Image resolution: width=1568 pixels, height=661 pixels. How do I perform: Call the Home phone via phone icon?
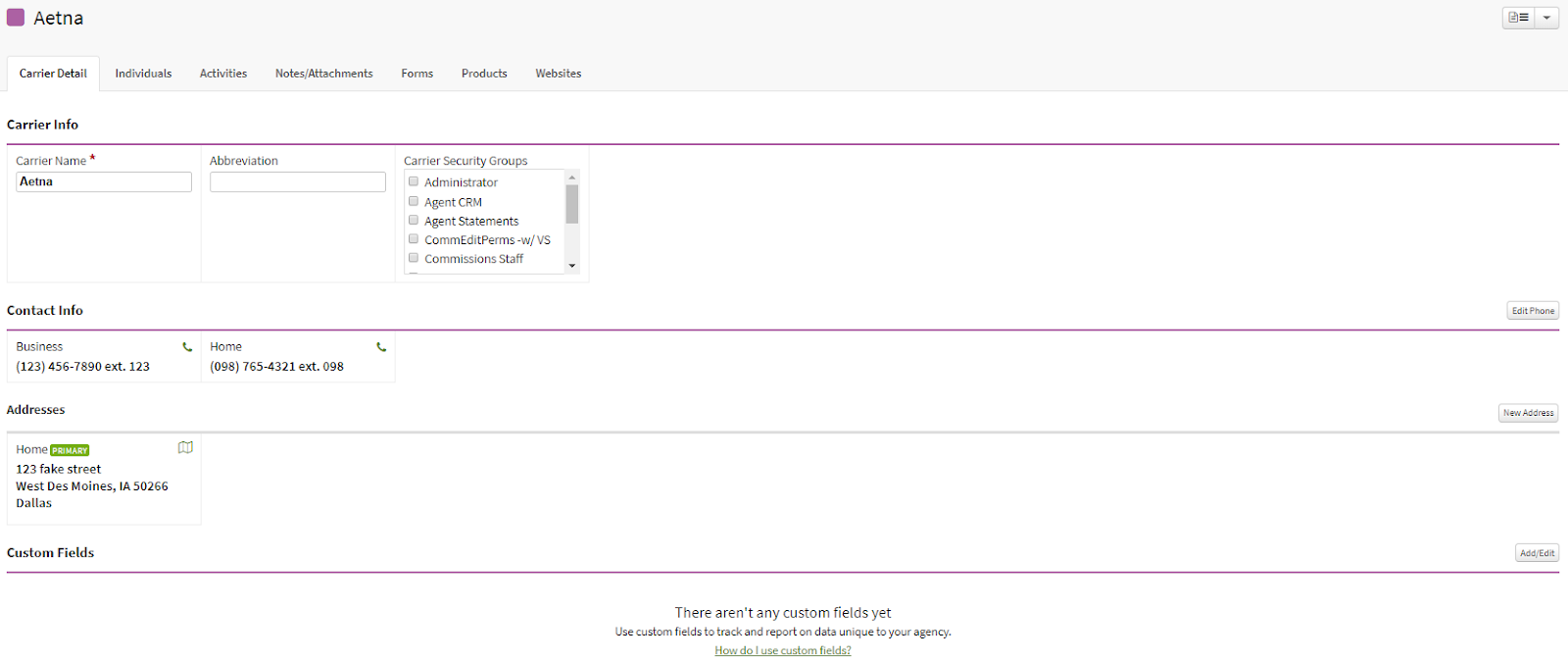click(x=381, y=347)
